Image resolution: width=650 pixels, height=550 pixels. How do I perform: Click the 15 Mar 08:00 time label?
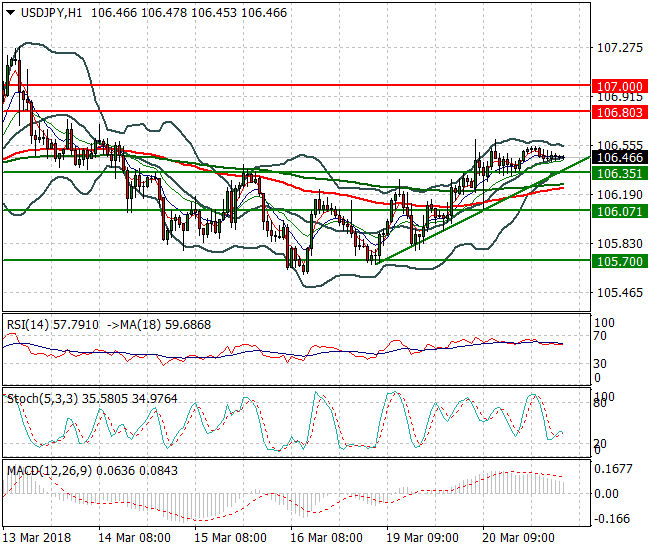(x=230, y=538)
